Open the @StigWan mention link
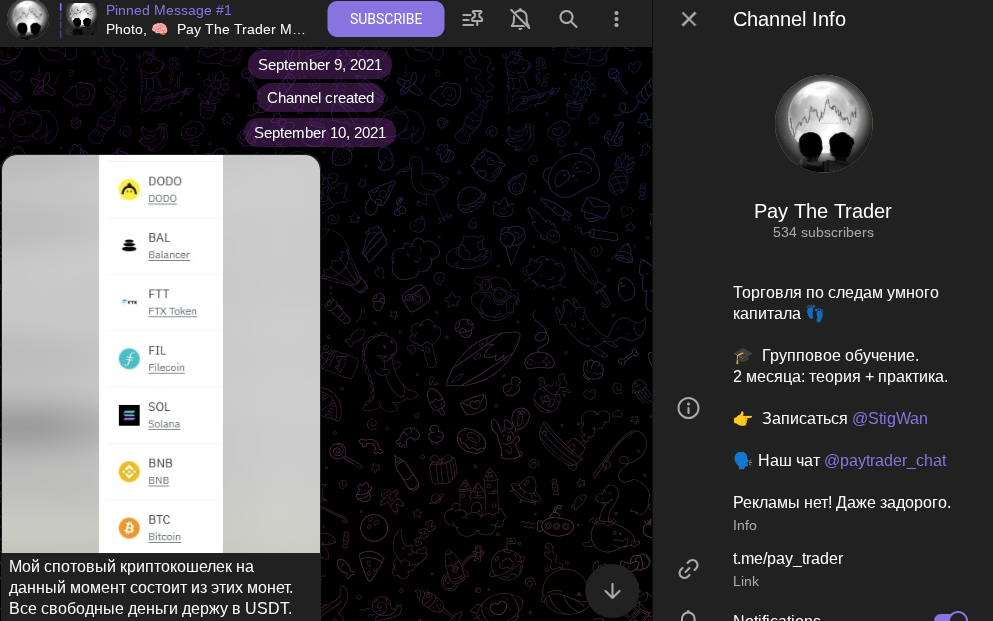The width and height of the screenshot is (993, 621). click(x=889, y=418)
